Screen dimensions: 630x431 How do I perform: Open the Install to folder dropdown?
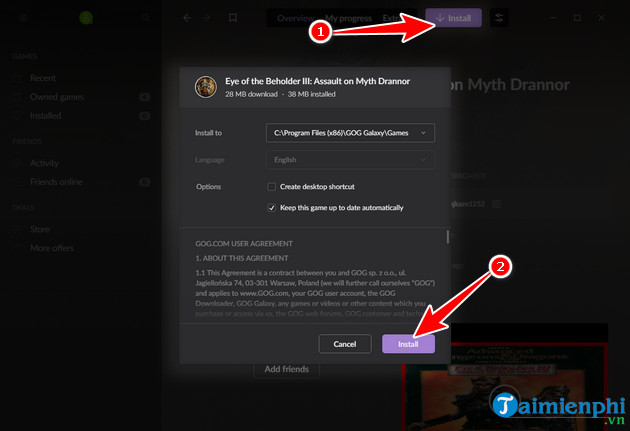click(x=350, y=133)
